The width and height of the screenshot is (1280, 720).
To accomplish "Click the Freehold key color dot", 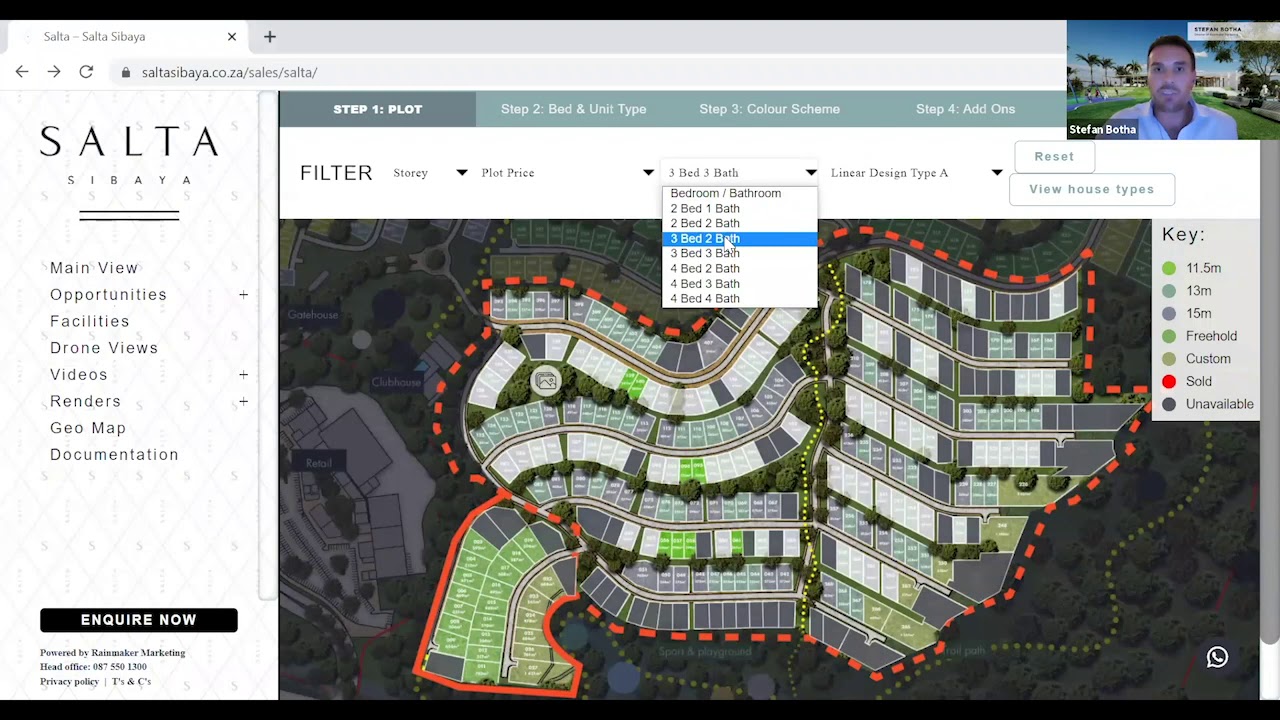I will (x=1169, y=336).
